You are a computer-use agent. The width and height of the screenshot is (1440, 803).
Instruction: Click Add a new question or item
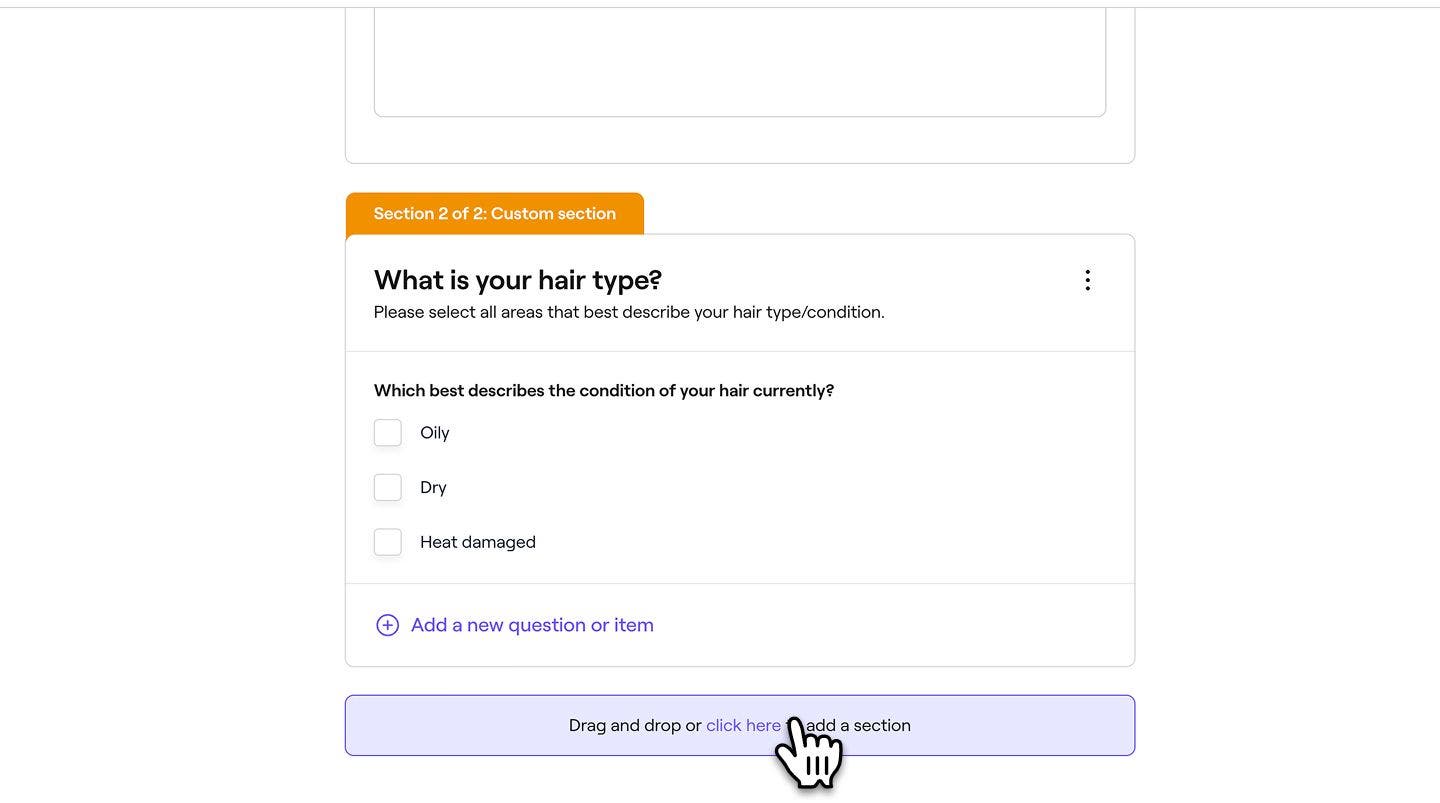tap(532, 625)
